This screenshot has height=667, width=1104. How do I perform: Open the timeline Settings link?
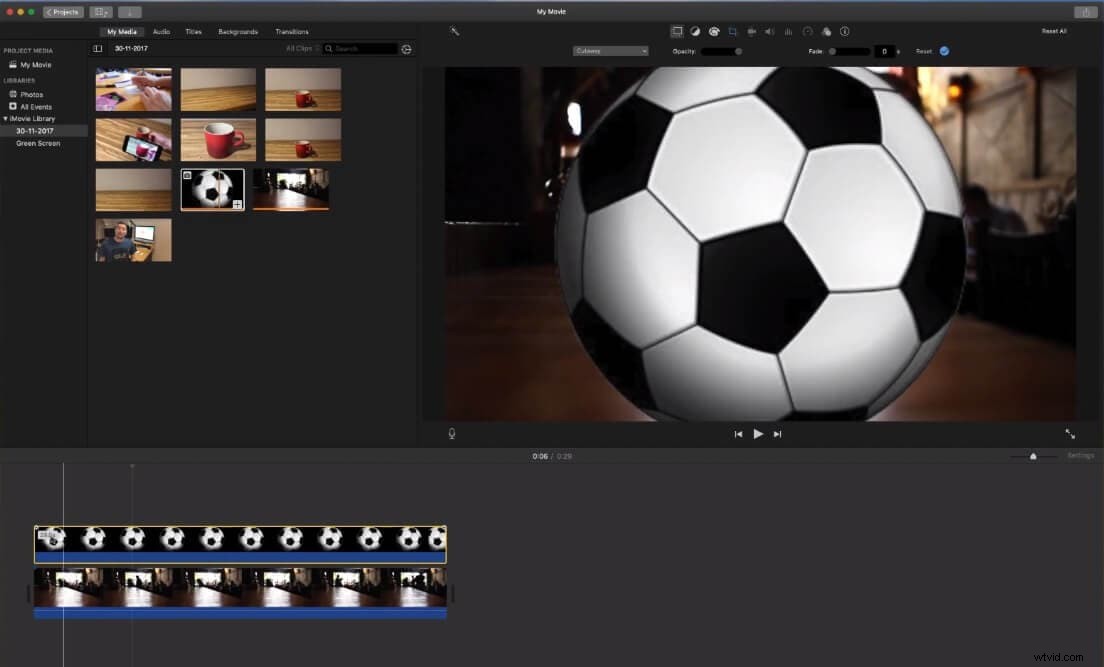pyautogui.click(x=1081, y=455)
